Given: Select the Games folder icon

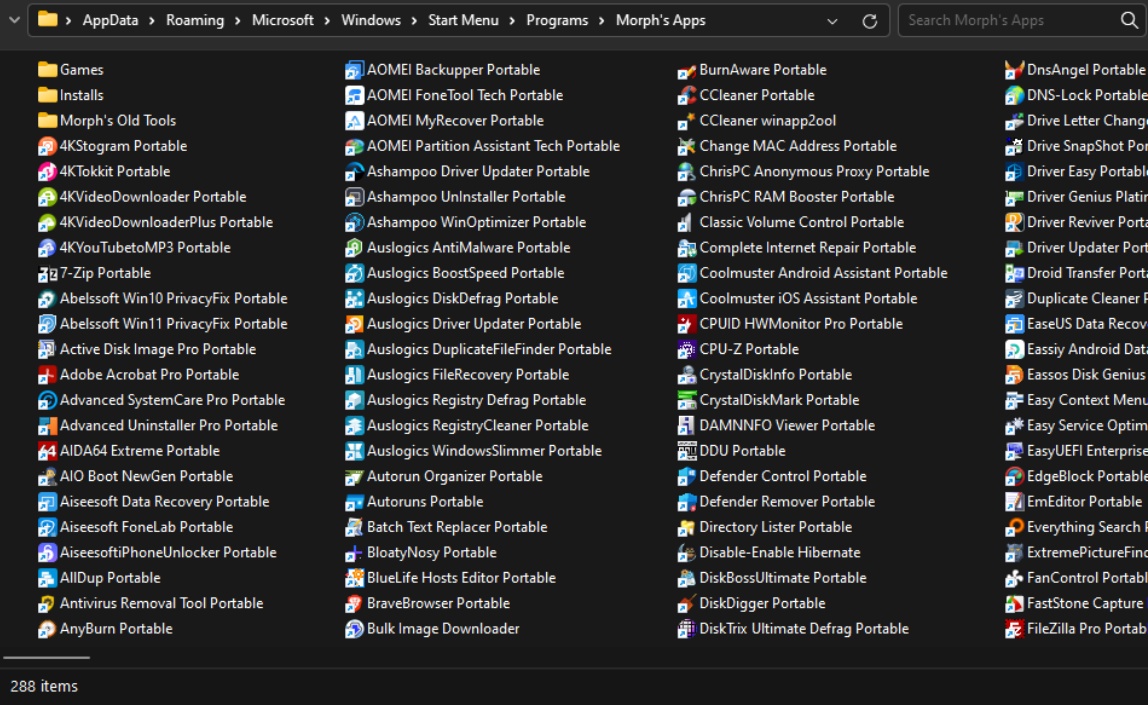Looking at the screenshot, I should tap(47, 70).
